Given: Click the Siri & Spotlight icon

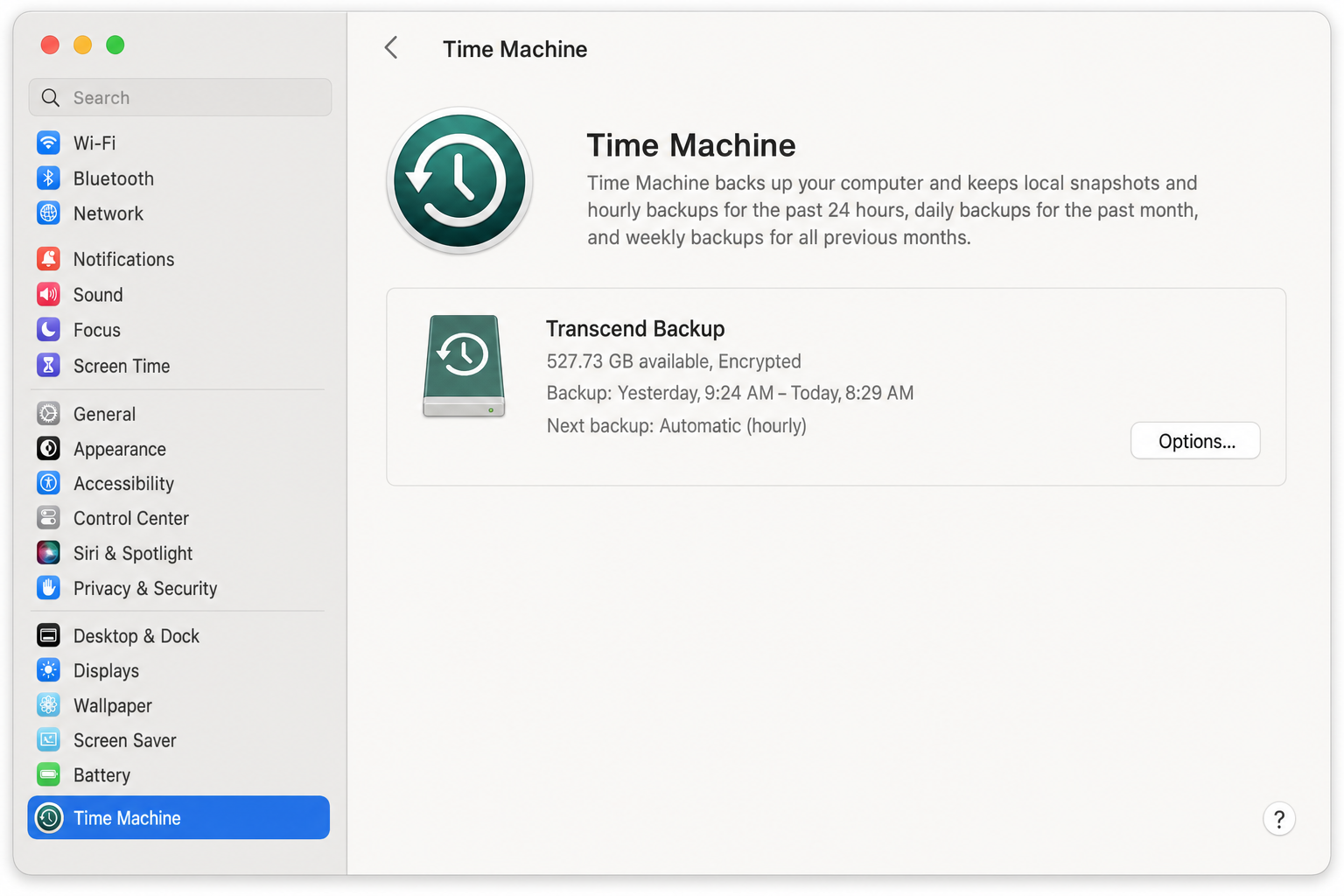Looking at the screenshot, I should click(49, 553).
